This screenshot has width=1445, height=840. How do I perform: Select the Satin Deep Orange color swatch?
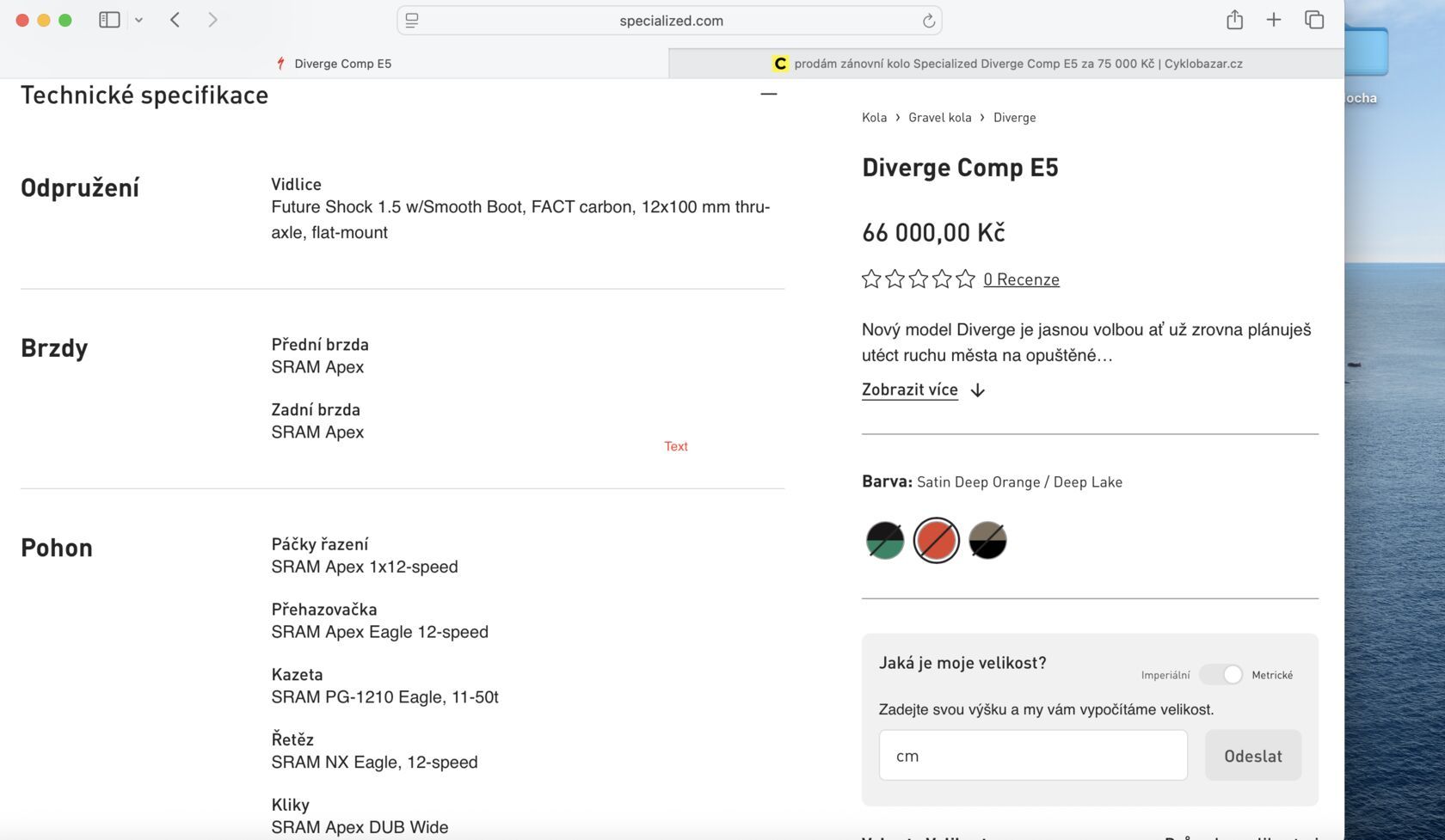point(936,541)
